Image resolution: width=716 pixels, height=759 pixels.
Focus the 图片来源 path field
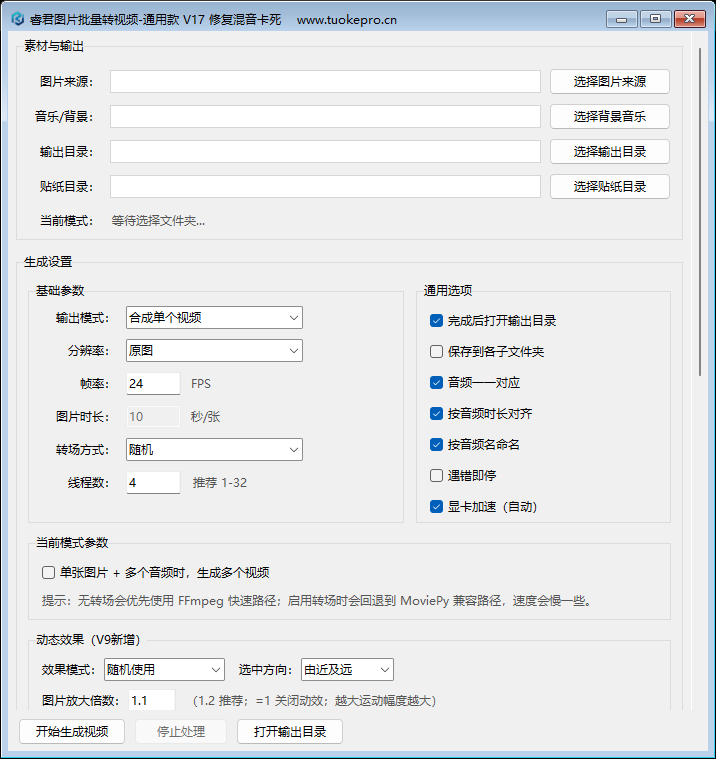[325, 81]
